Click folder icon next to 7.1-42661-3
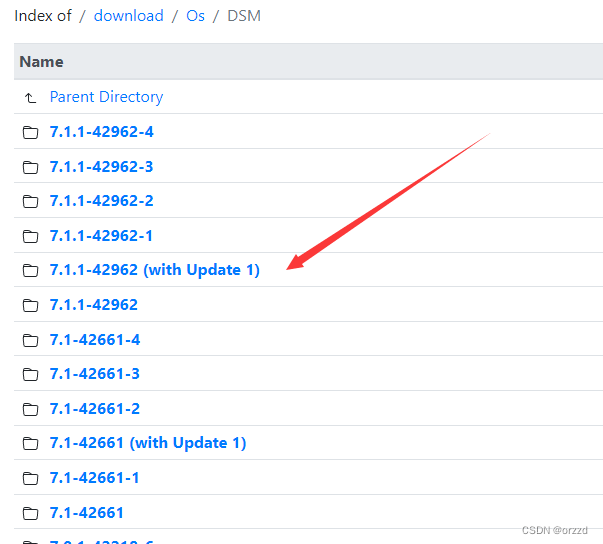 click(x=30, y=374)
